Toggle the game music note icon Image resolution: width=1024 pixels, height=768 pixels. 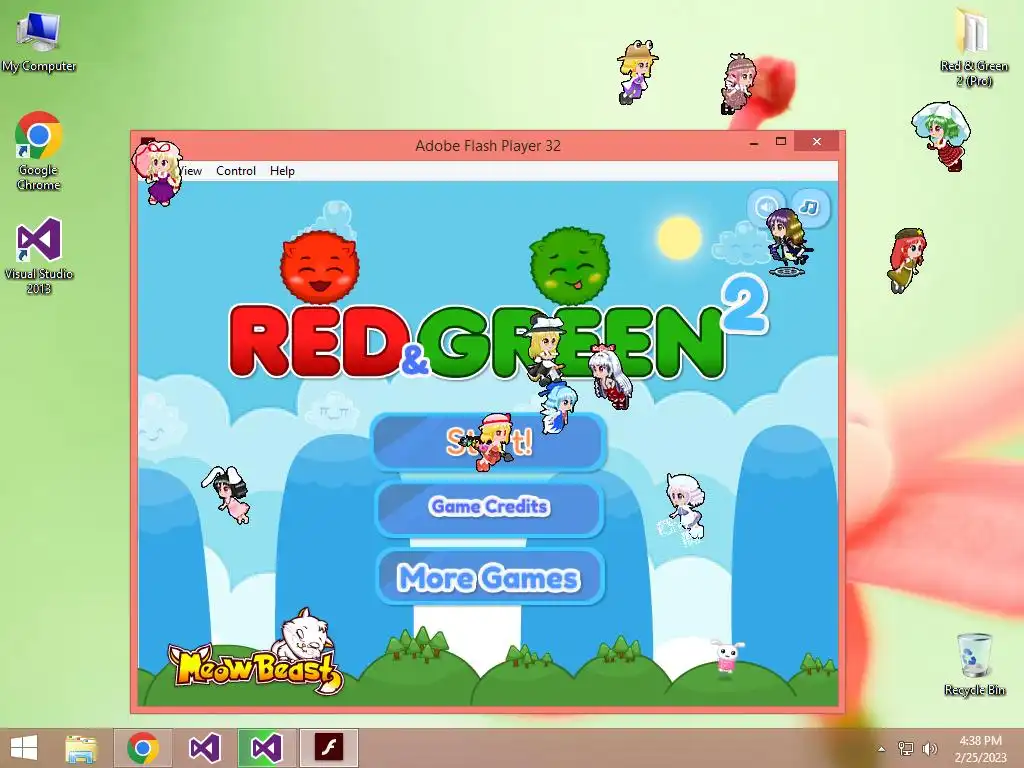tap(810, 208)
